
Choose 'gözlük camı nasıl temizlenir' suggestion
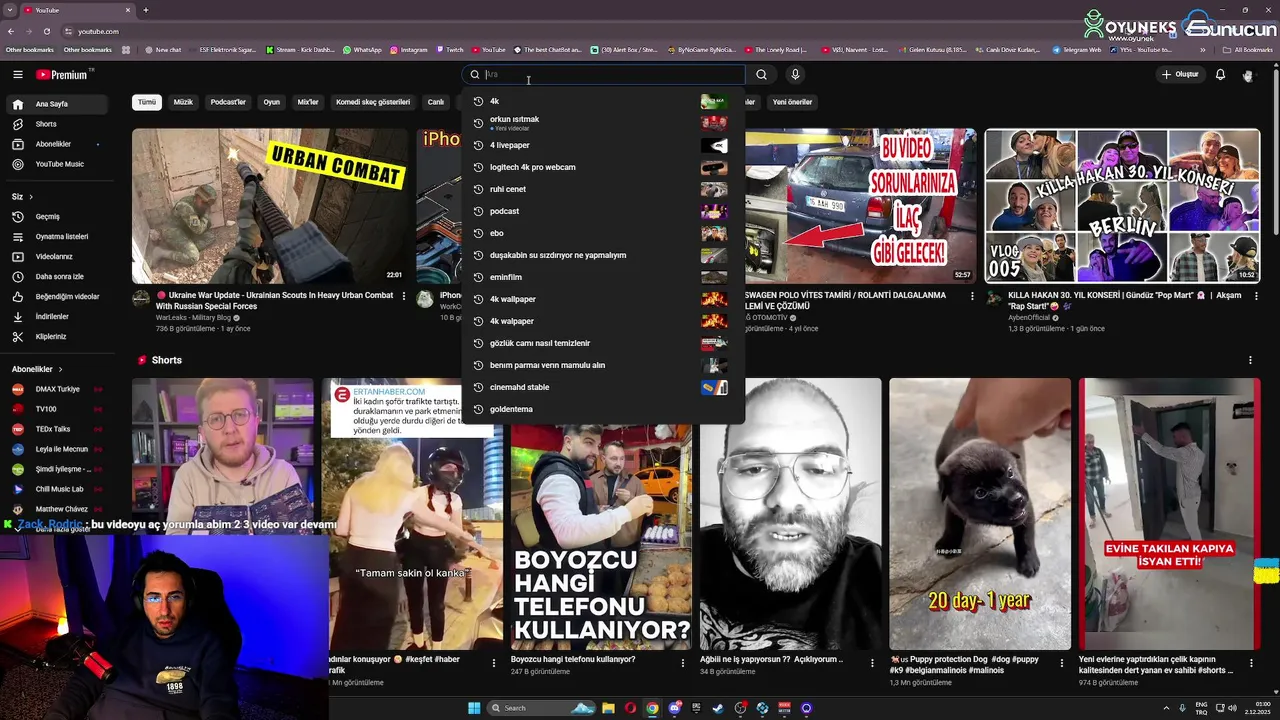[x=603, y=343]
